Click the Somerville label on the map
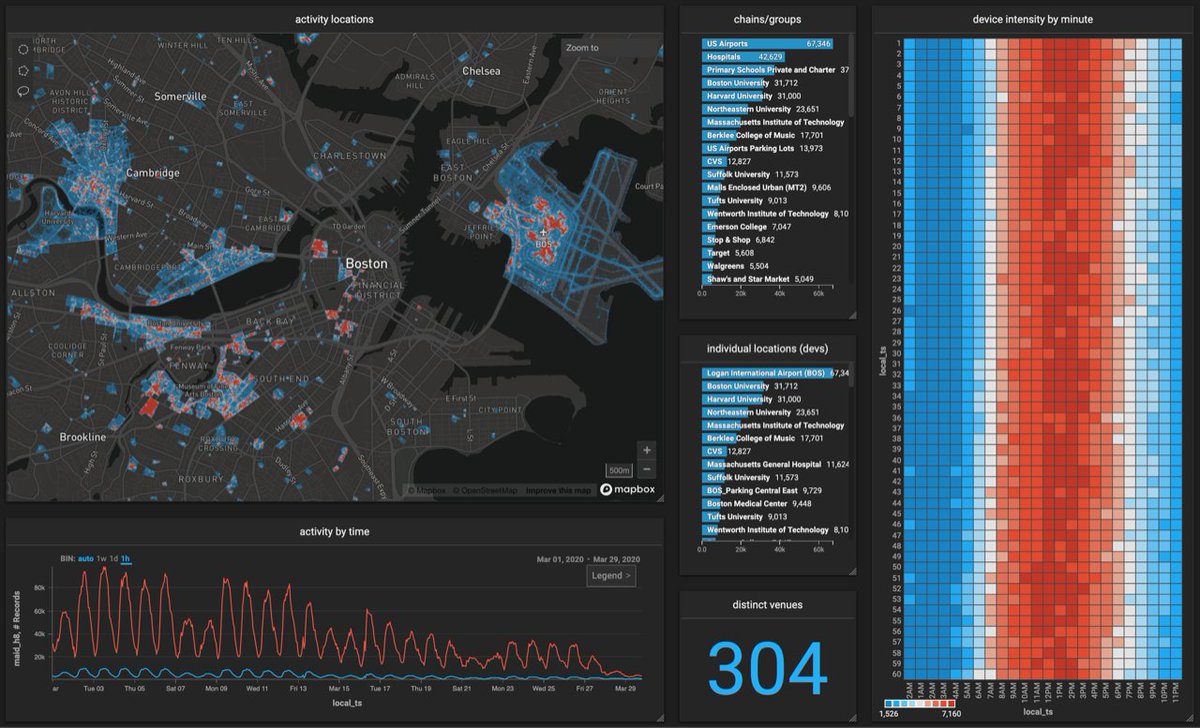Screen dimensions: 1200x728 tap(180, 97)
